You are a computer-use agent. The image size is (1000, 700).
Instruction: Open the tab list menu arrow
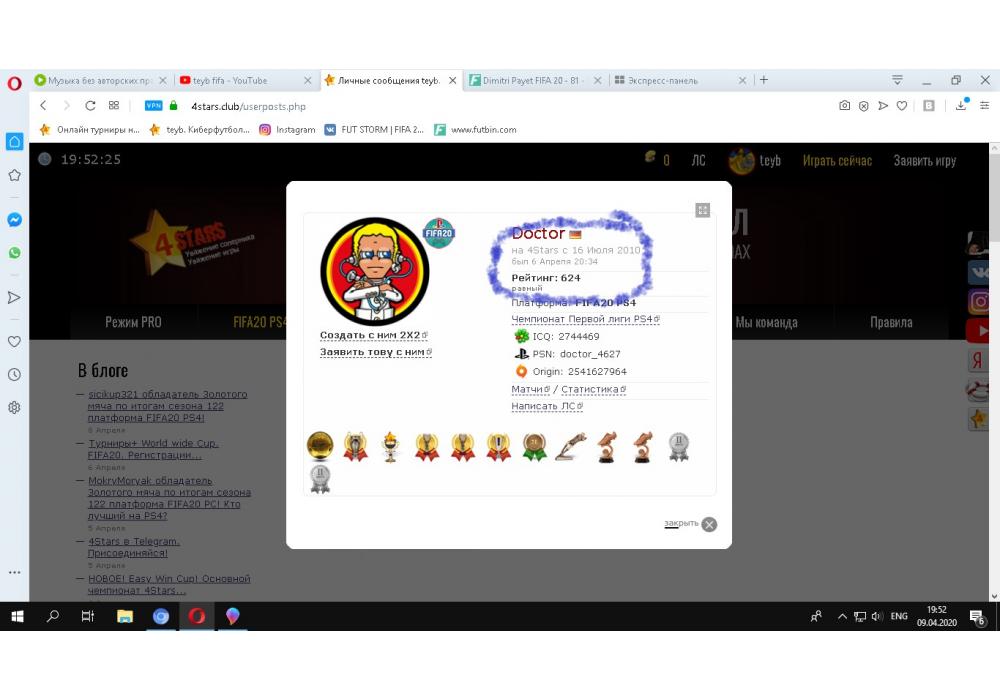click(897, 80)
